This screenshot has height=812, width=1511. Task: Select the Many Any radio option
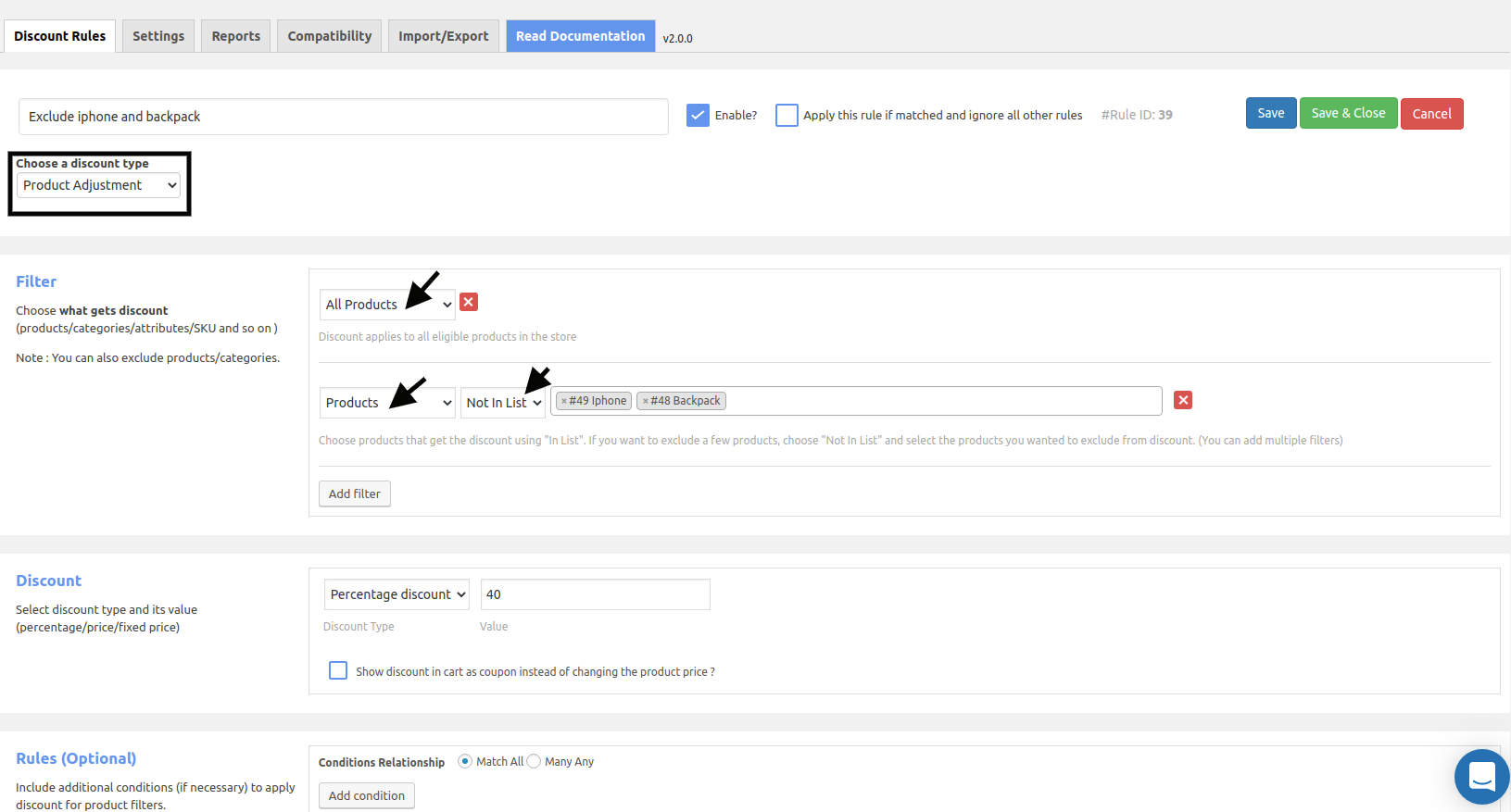point(534,761)
